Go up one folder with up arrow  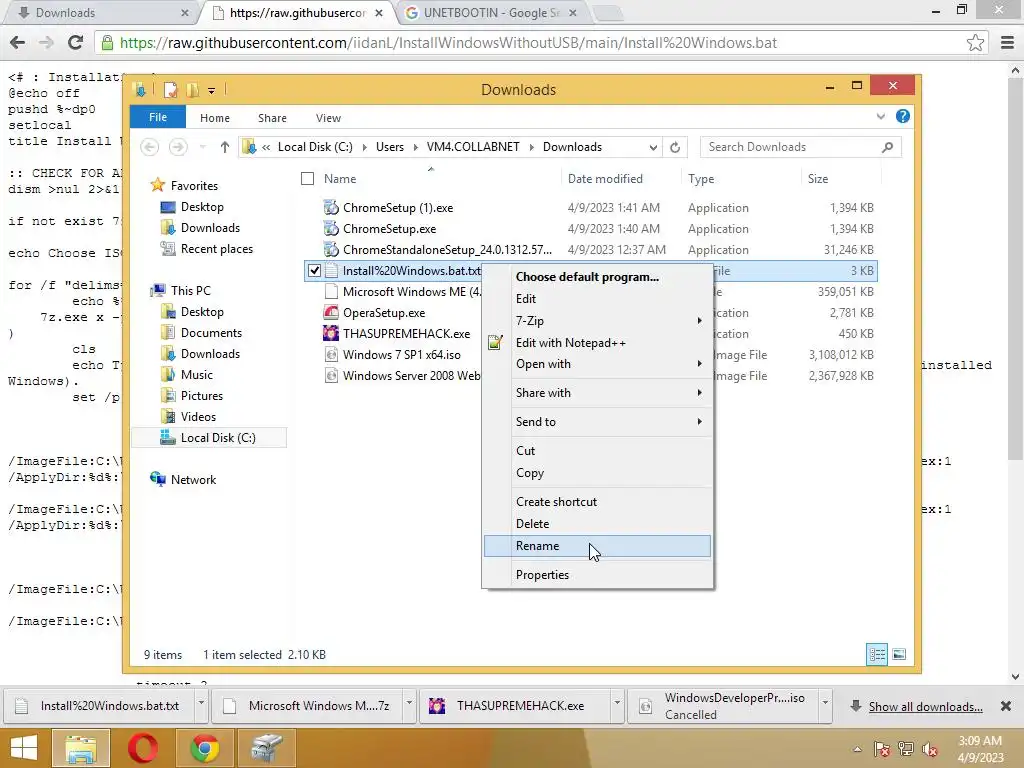[x=225, y=147]
